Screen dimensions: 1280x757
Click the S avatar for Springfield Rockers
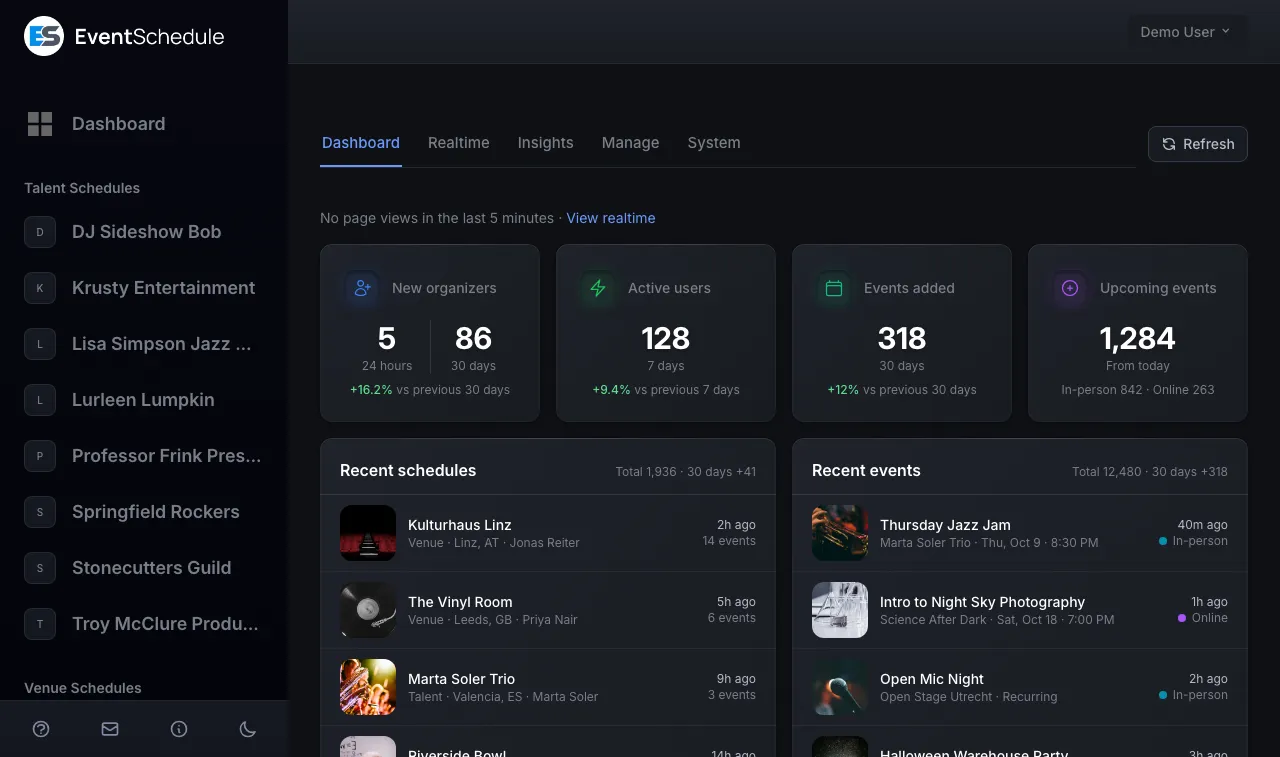pyautogui.click(x=40, y=512)
